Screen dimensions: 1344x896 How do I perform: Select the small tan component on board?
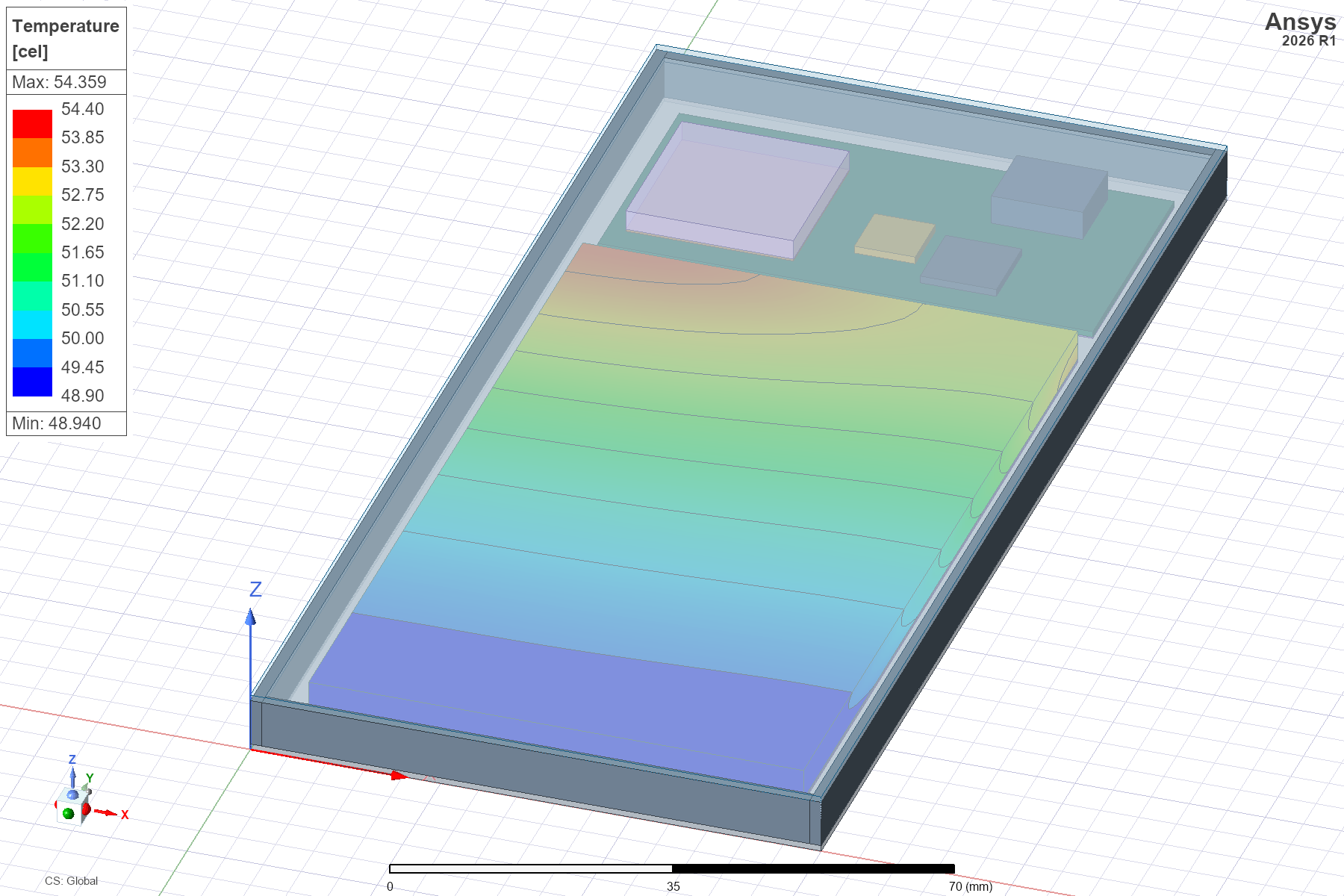pyautogui.click(x=895, y=238)
